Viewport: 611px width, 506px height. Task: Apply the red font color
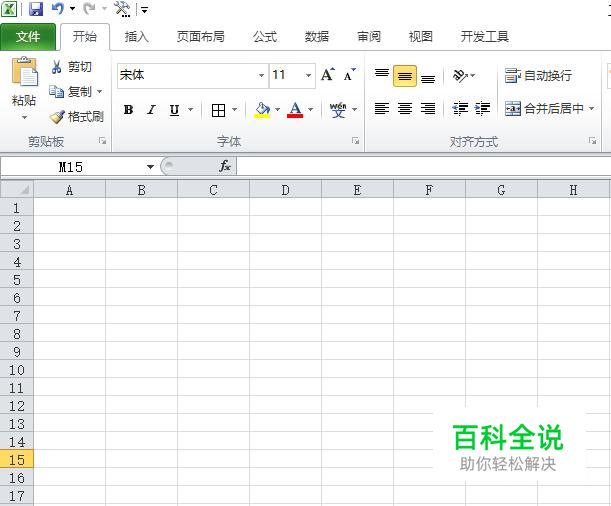point(295,110)
